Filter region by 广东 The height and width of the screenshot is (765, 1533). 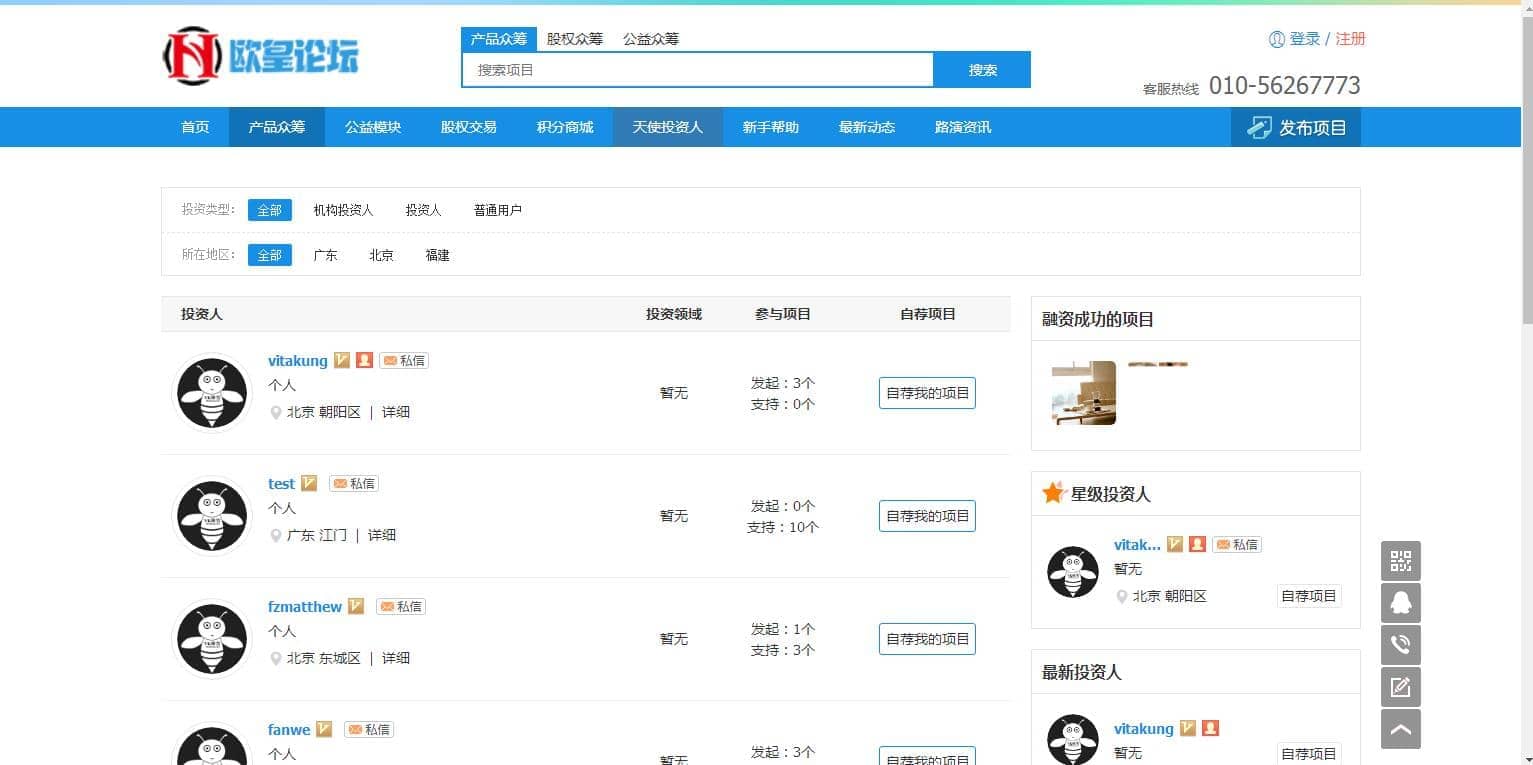coord(325,255)
